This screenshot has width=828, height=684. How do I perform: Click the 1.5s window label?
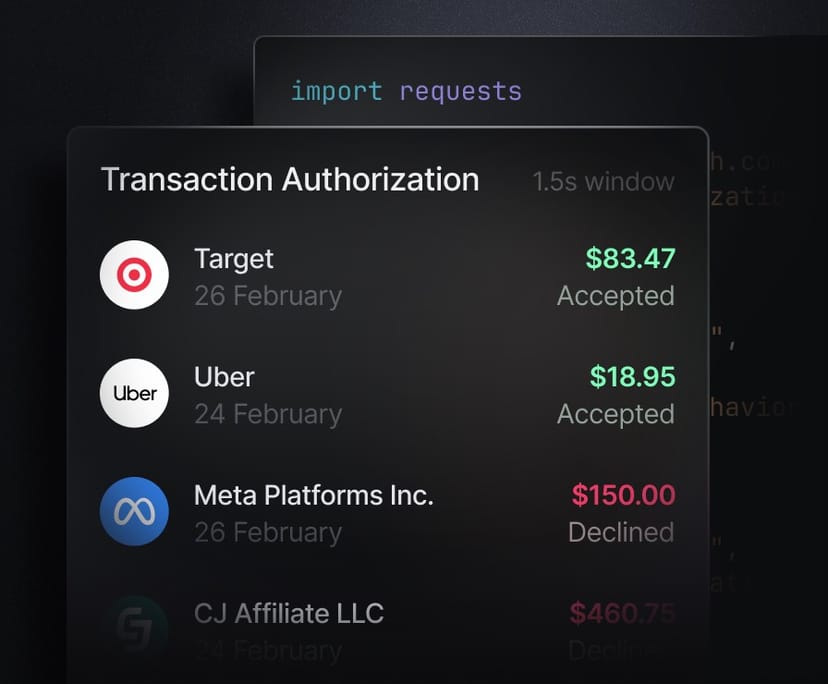(603, 182)
